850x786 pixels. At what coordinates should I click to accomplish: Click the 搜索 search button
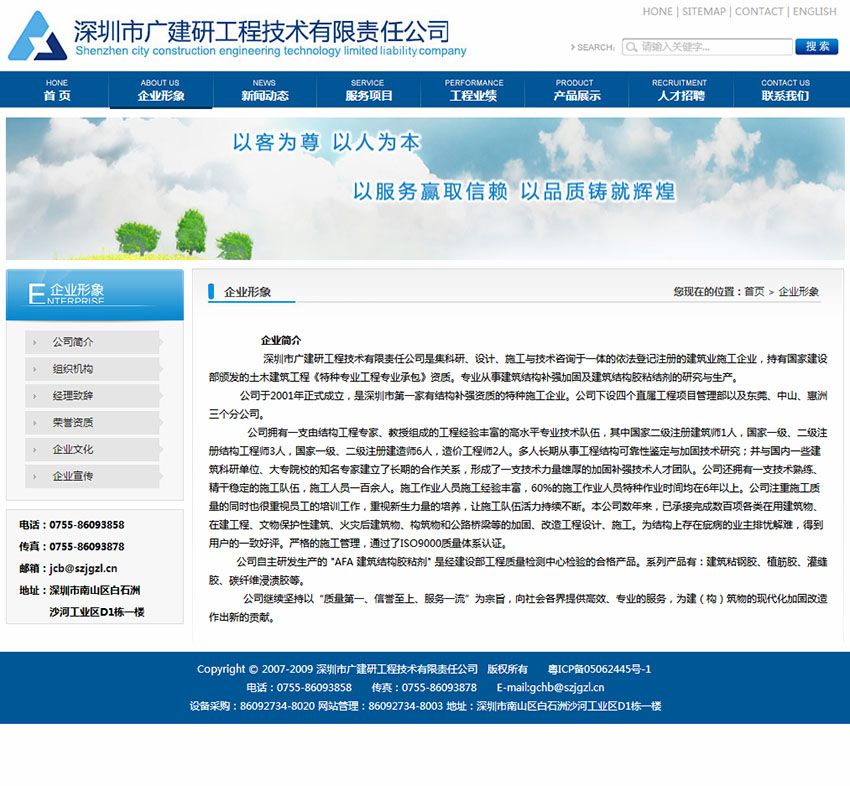816,46
